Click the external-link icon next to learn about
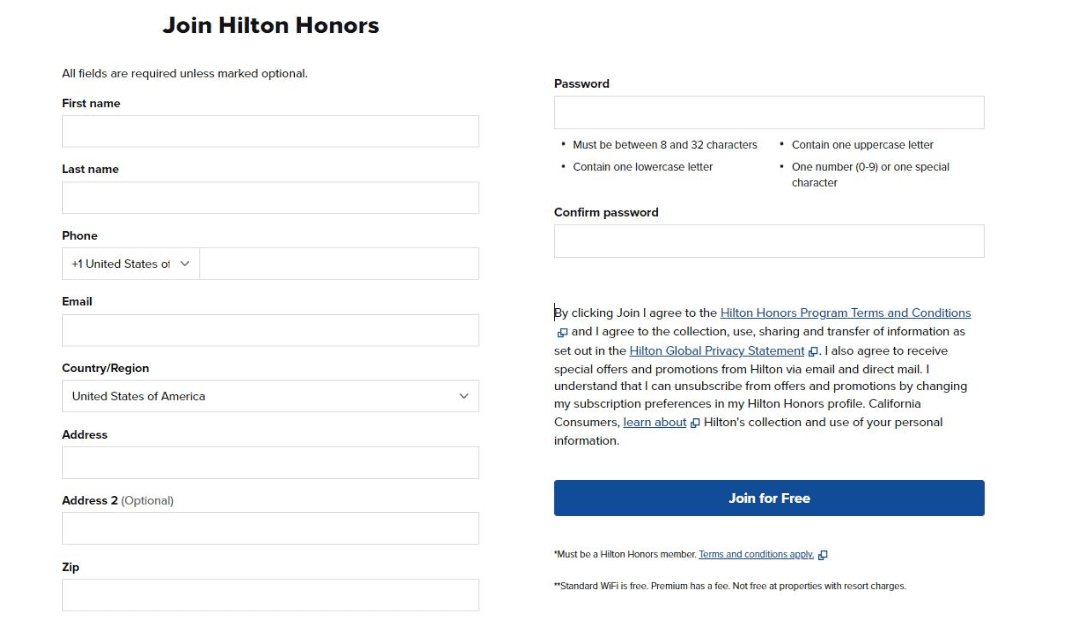 coord(695,423)
